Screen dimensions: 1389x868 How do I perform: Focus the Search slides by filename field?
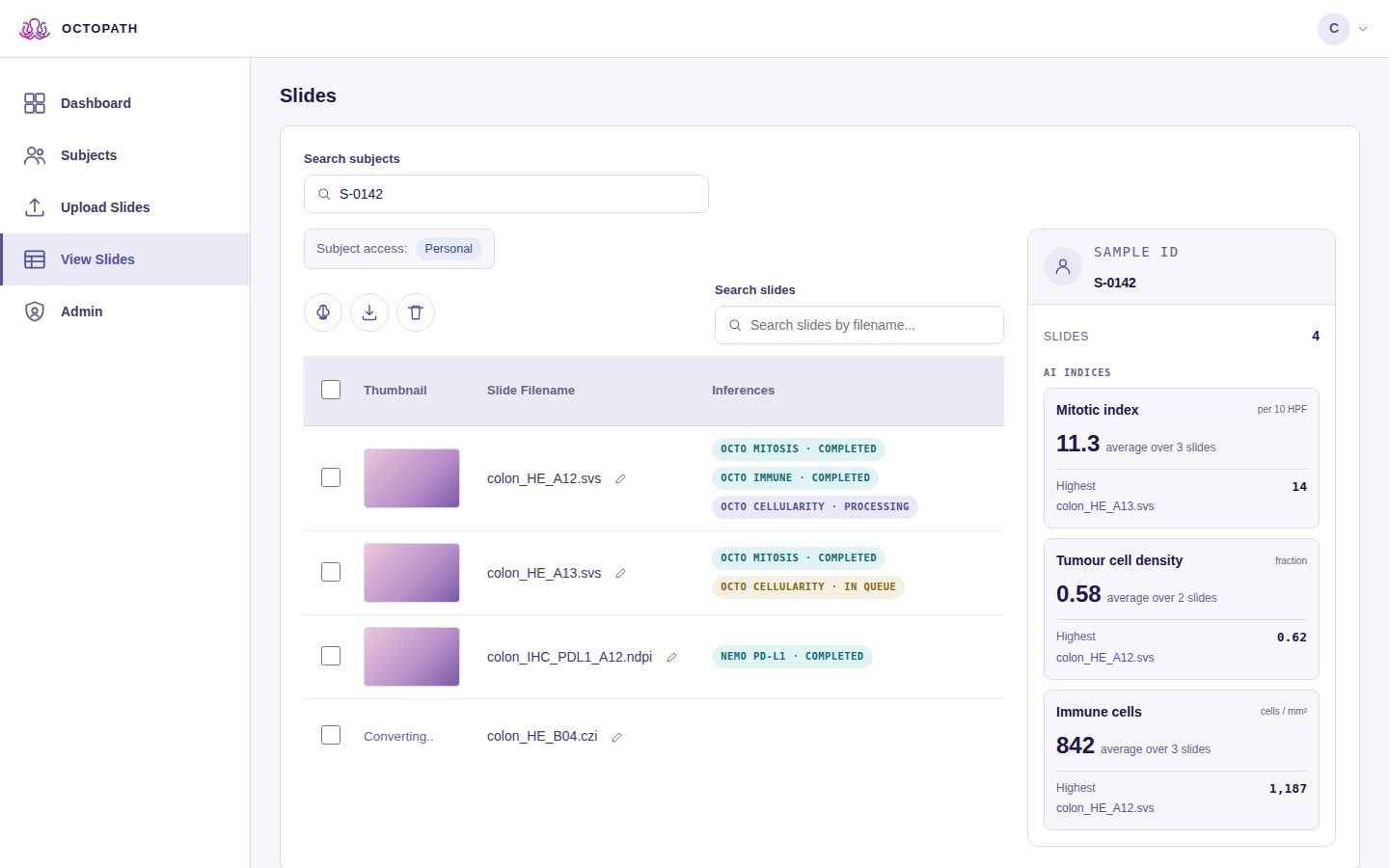coord(859,325)
